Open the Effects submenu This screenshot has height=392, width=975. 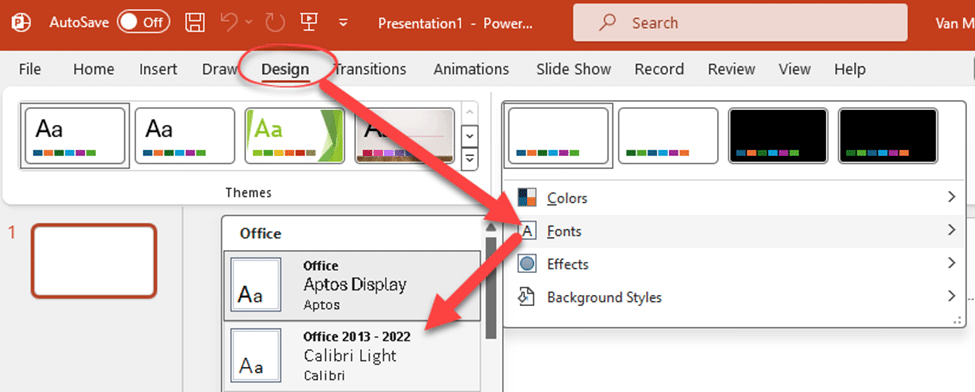734,264
